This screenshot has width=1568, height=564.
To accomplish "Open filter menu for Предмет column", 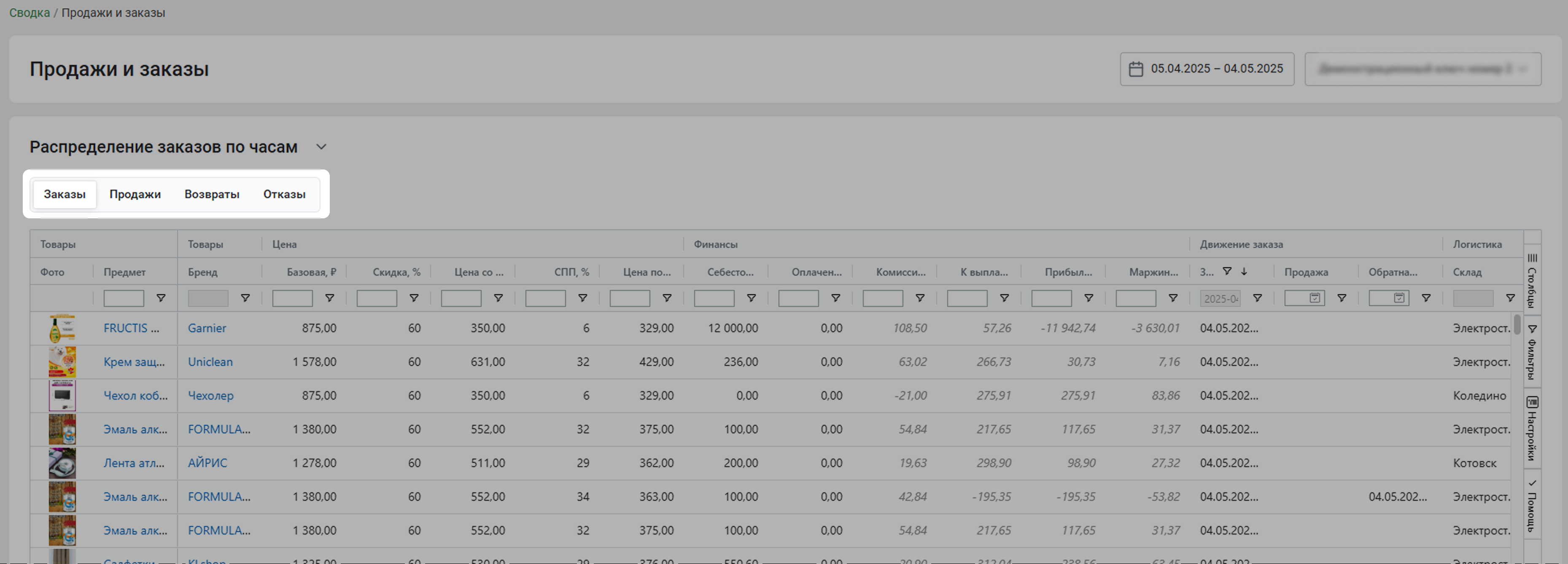I will tap(161, 298).
